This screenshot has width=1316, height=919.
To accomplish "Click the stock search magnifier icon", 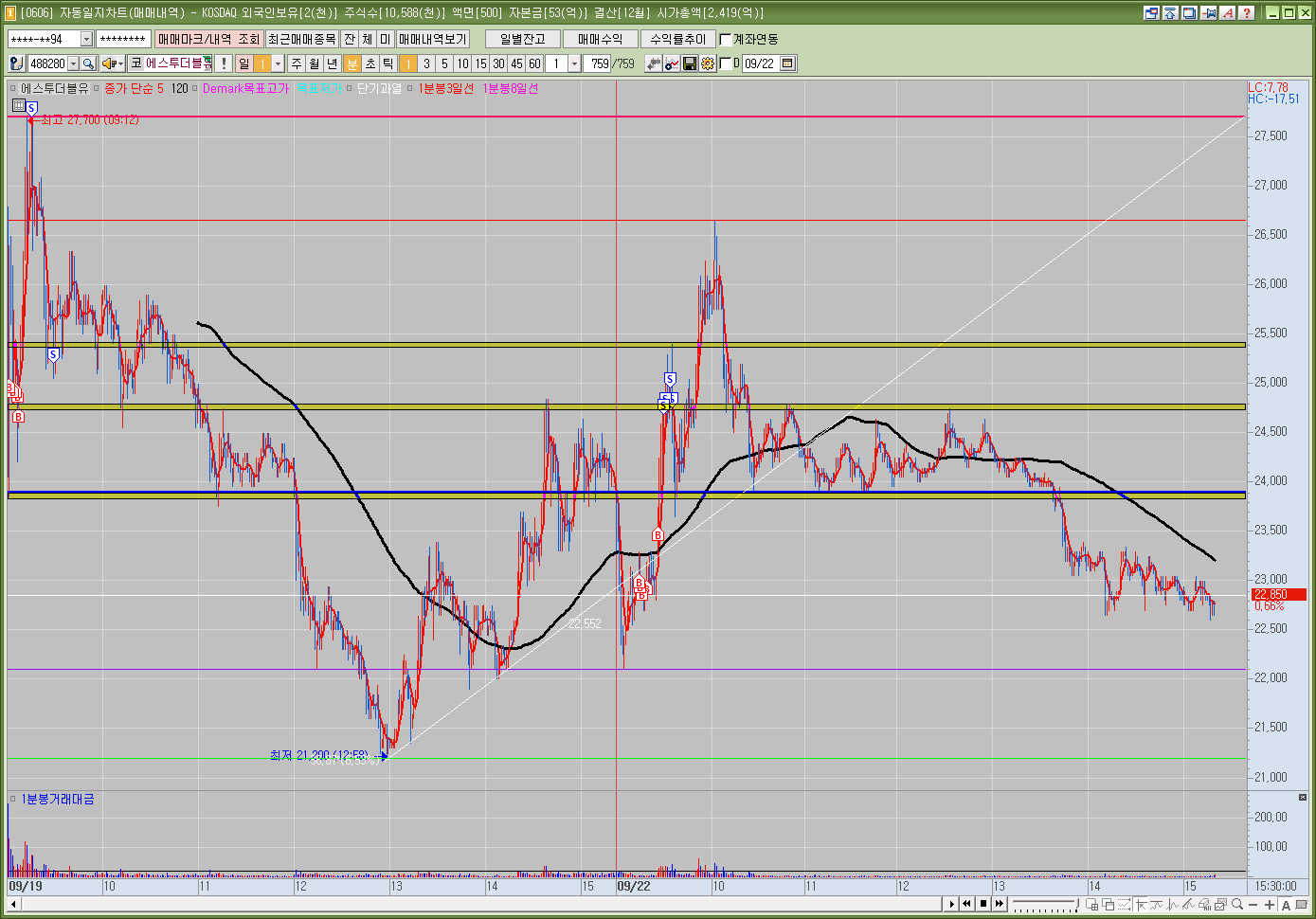I will (x=88, y=63).
